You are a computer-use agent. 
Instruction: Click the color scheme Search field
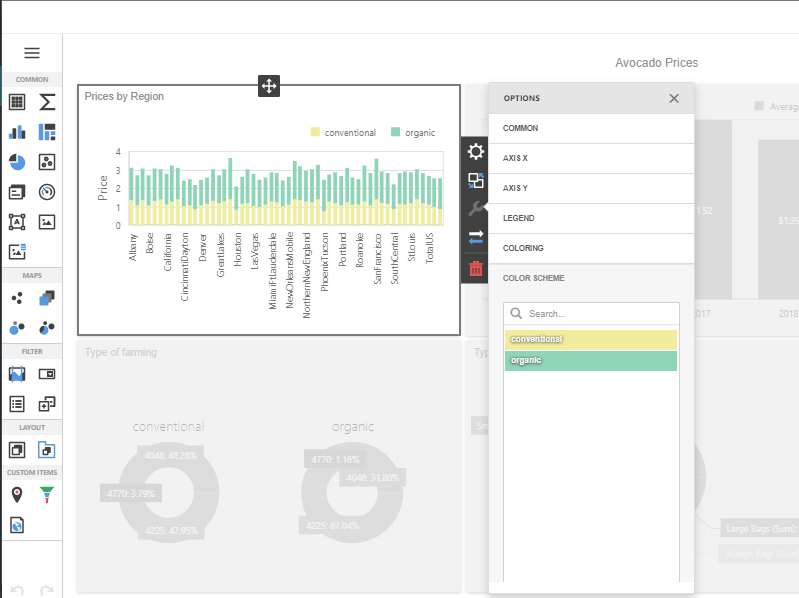click(x=598, y=313)
